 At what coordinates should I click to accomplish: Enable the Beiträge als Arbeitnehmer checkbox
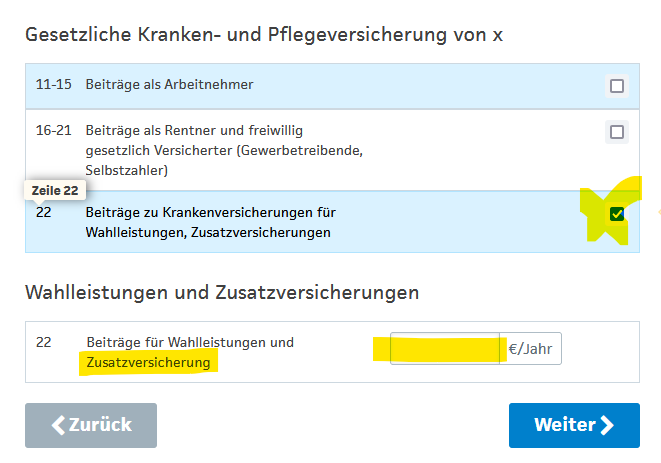tap(617, 86)
